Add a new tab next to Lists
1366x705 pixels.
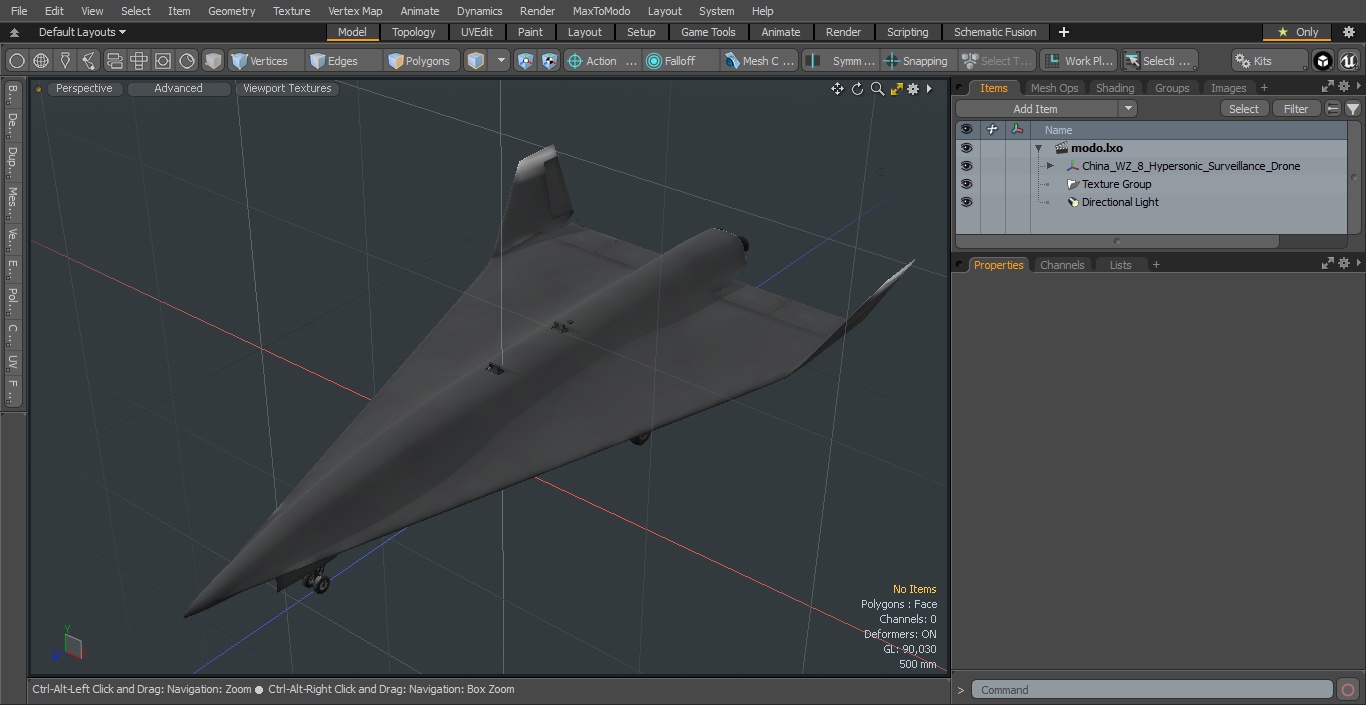tap(1156, 265)
